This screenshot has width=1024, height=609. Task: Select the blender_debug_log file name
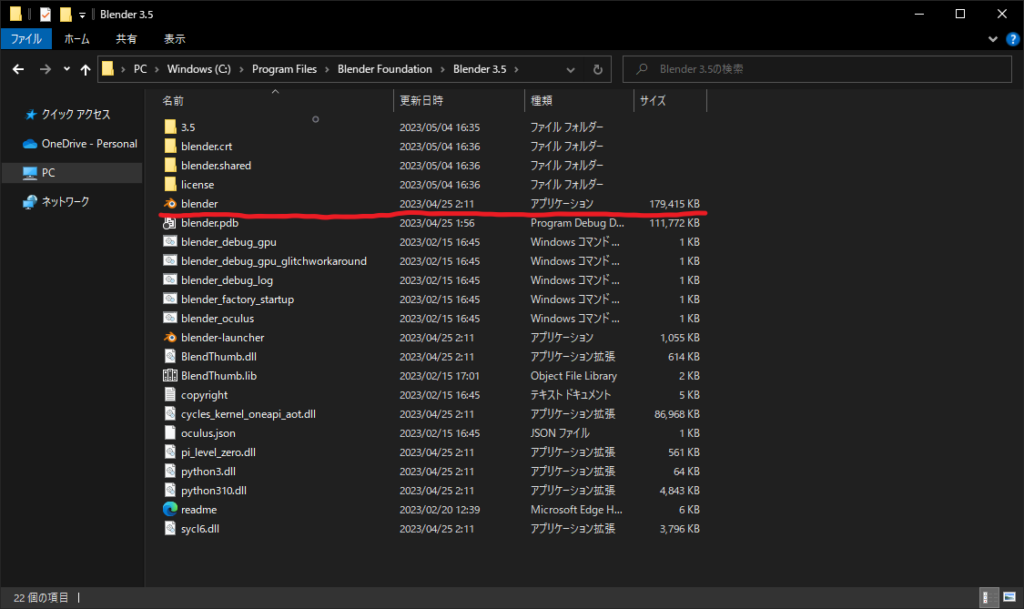pyautogui.click(x=227, y=280)
